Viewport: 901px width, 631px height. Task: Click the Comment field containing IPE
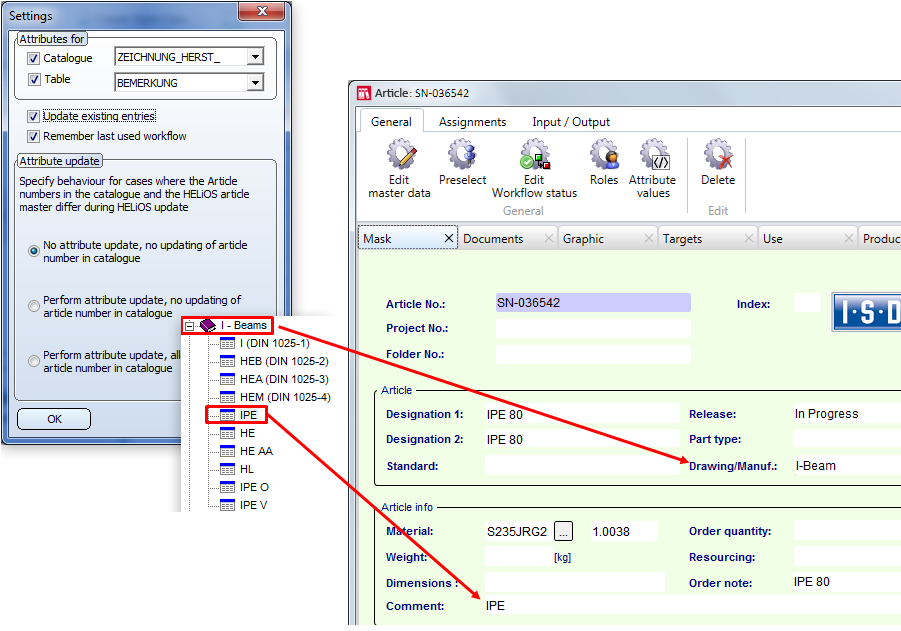pyautogui.click(x=692, y=606)
